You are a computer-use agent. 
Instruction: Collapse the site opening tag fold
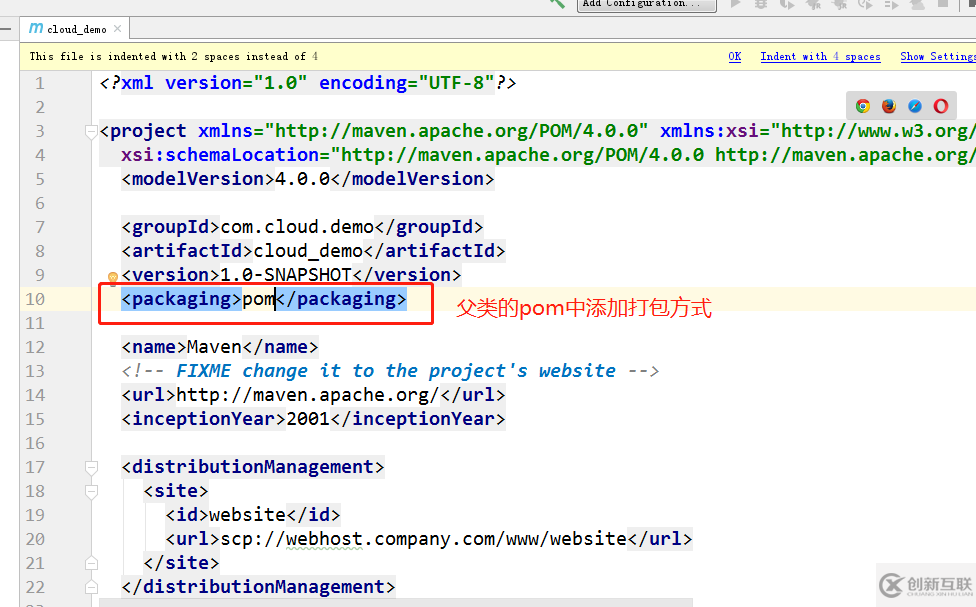pos(91,492)
